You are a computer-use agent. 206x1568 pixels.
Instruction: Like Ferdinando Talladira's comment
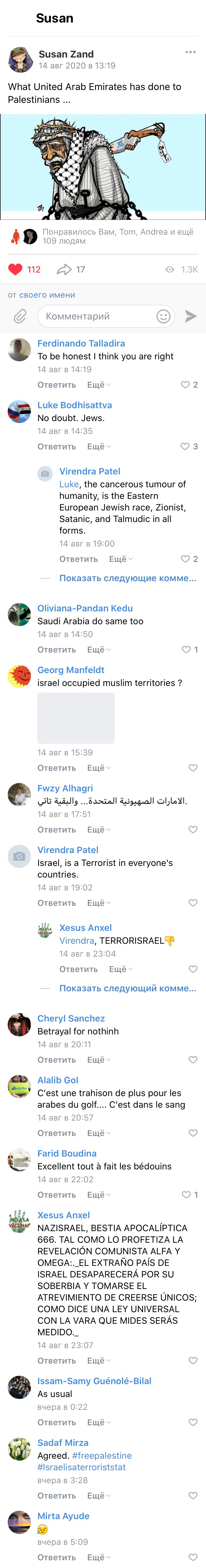pyautogui.click(x=185, y=385)
